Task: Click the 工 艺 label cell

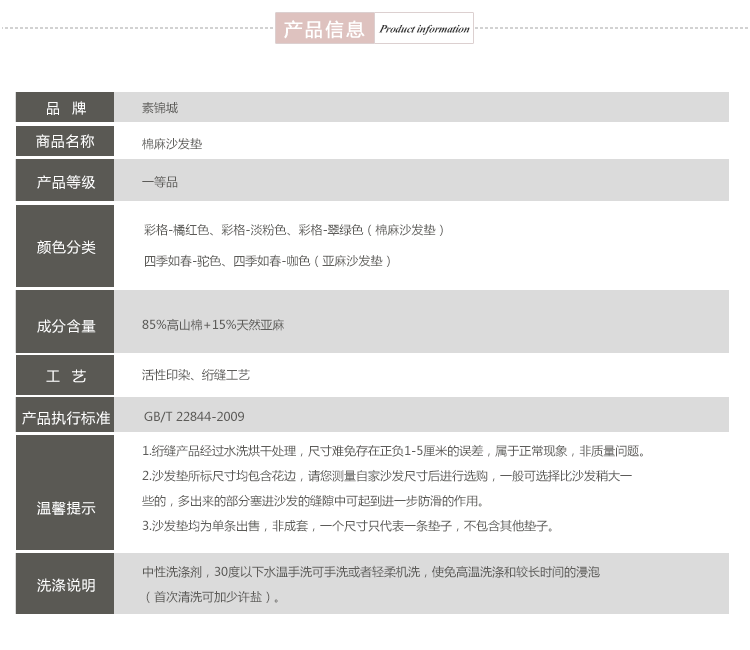Action: pos(65,375)
